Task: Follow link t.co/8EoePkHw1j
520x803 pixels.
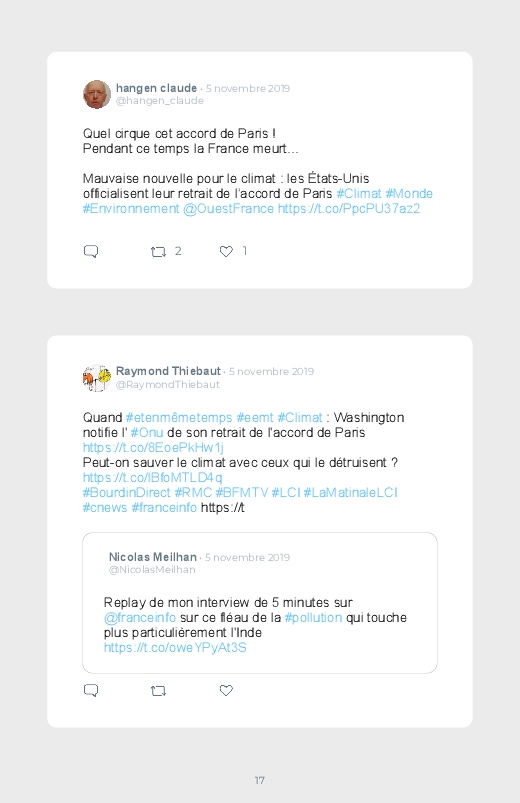Action: coord(153,447)
